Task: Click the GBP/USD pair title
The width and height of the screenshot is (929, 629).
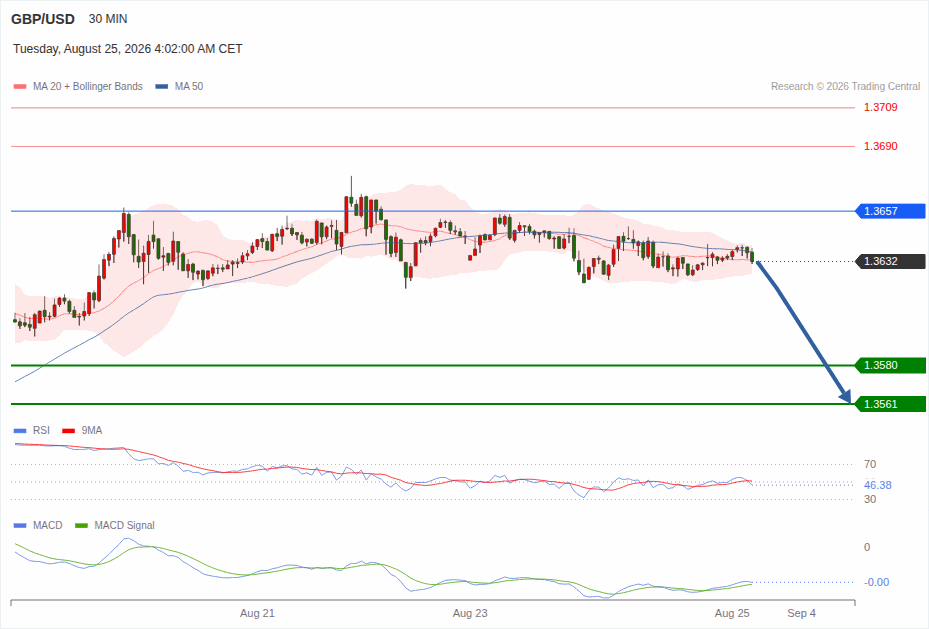Action: [43, 19]
